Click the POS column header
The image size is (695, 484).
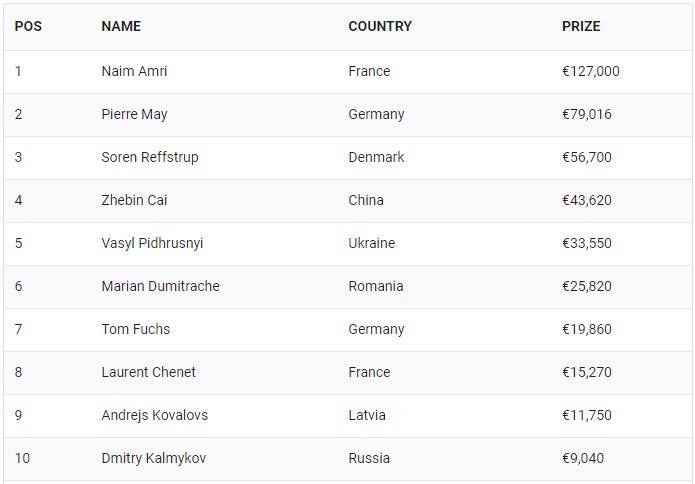tap(28, 26)
